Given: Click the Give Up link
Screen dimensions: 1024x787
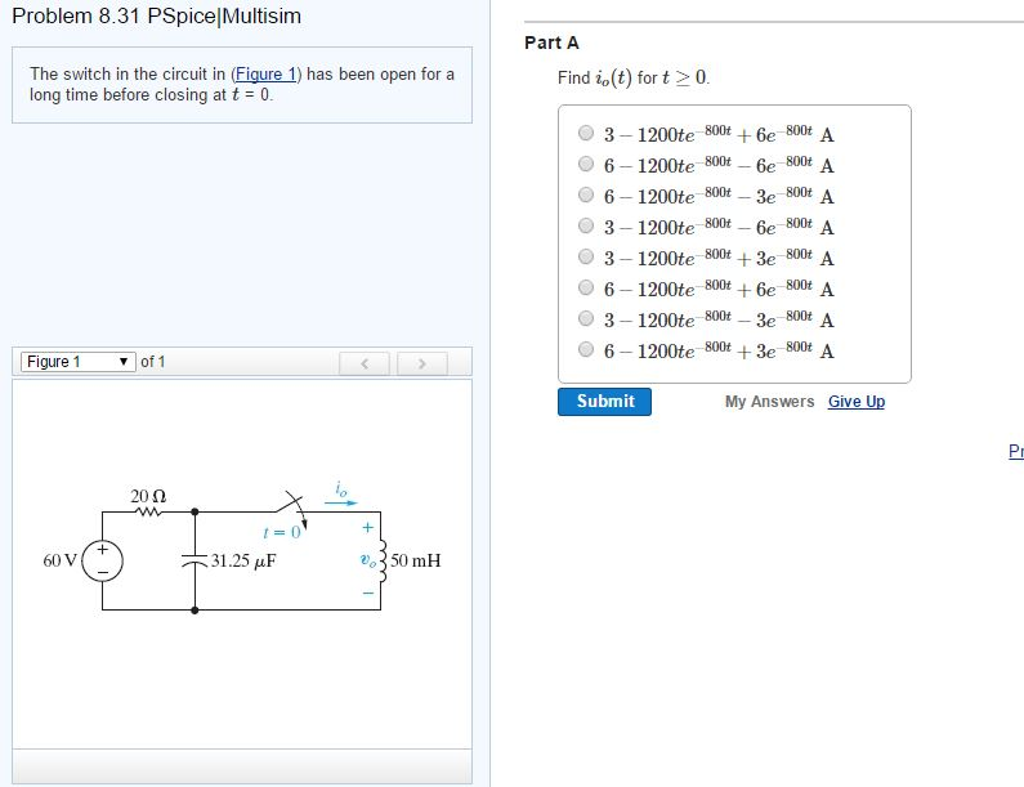Looking at the screenshot, I should coord(856,401).
